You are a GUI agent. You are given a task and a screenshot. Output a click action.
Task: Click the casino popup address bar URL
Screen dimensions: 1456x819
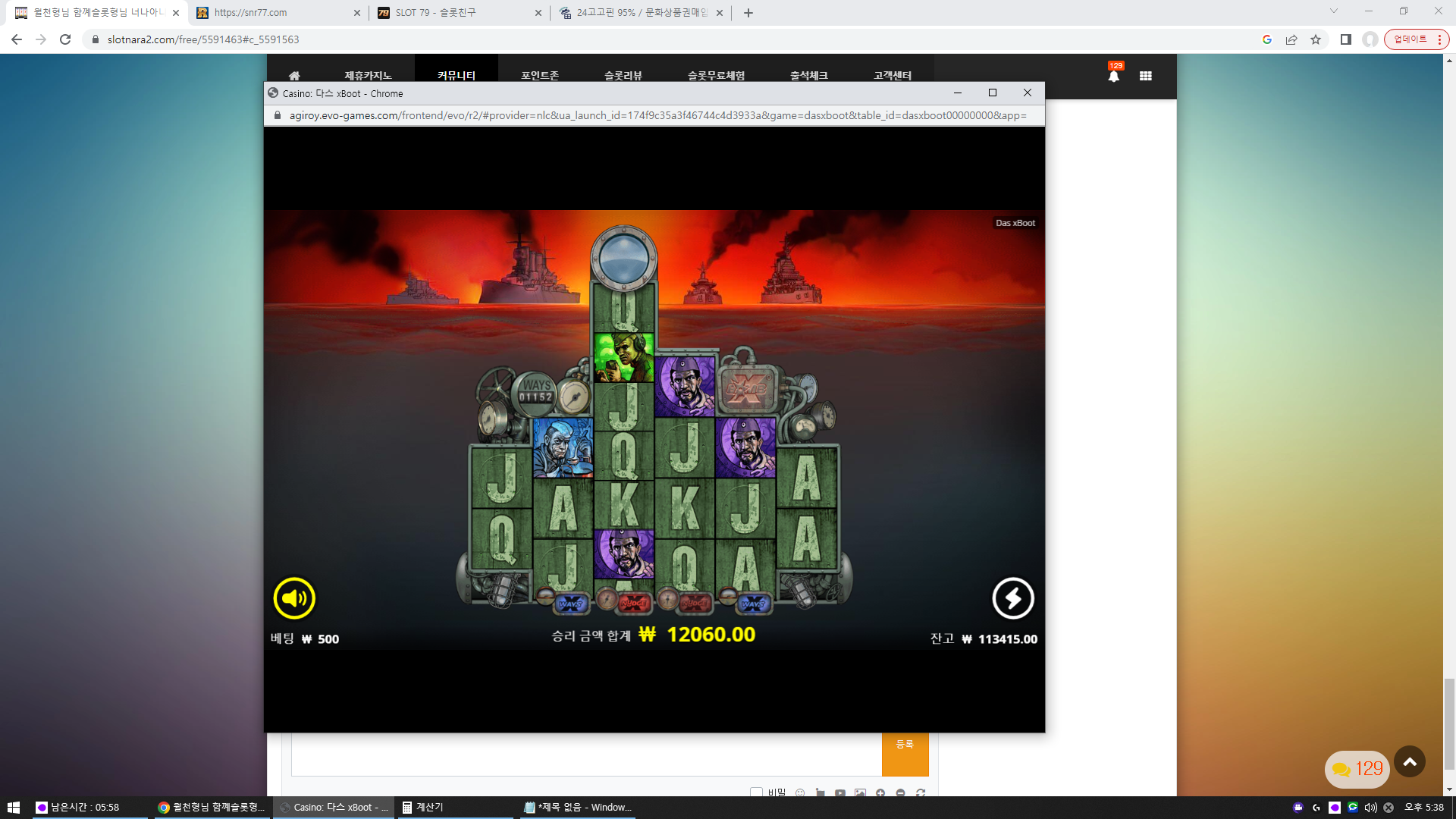tap(657, 115)
